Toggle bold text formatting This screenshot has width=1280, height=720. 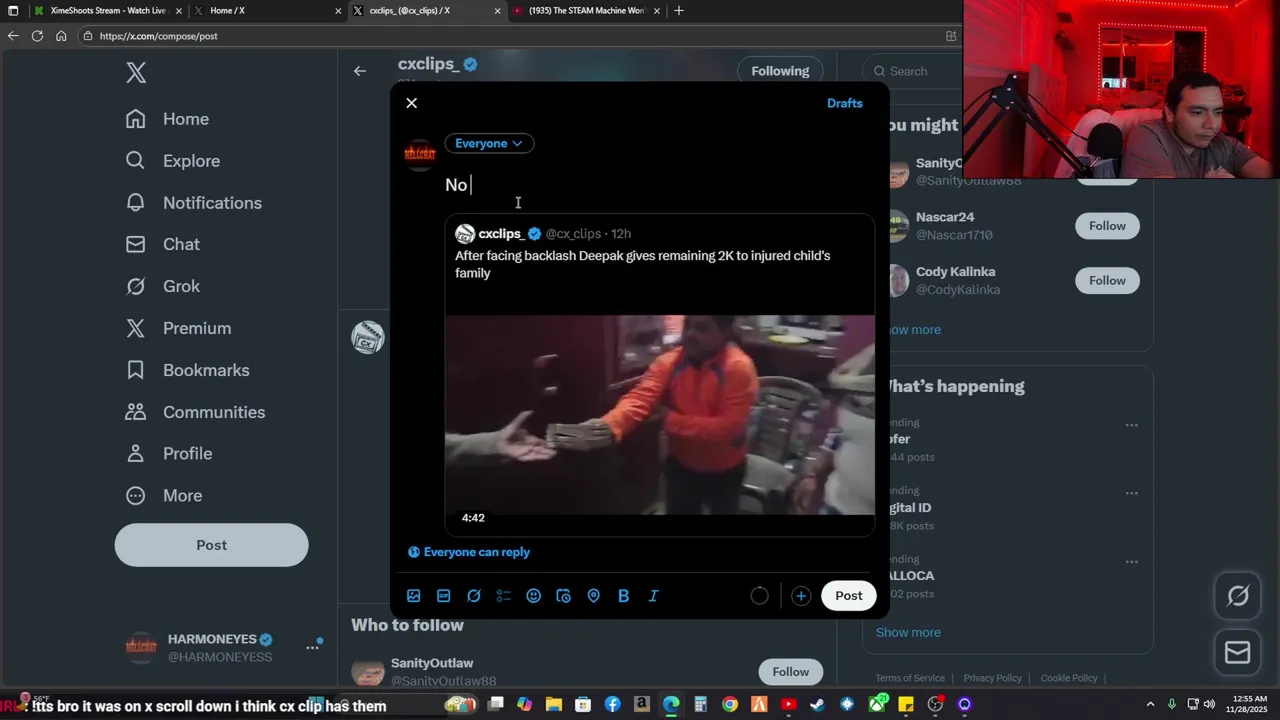click(x=624, y=596)
